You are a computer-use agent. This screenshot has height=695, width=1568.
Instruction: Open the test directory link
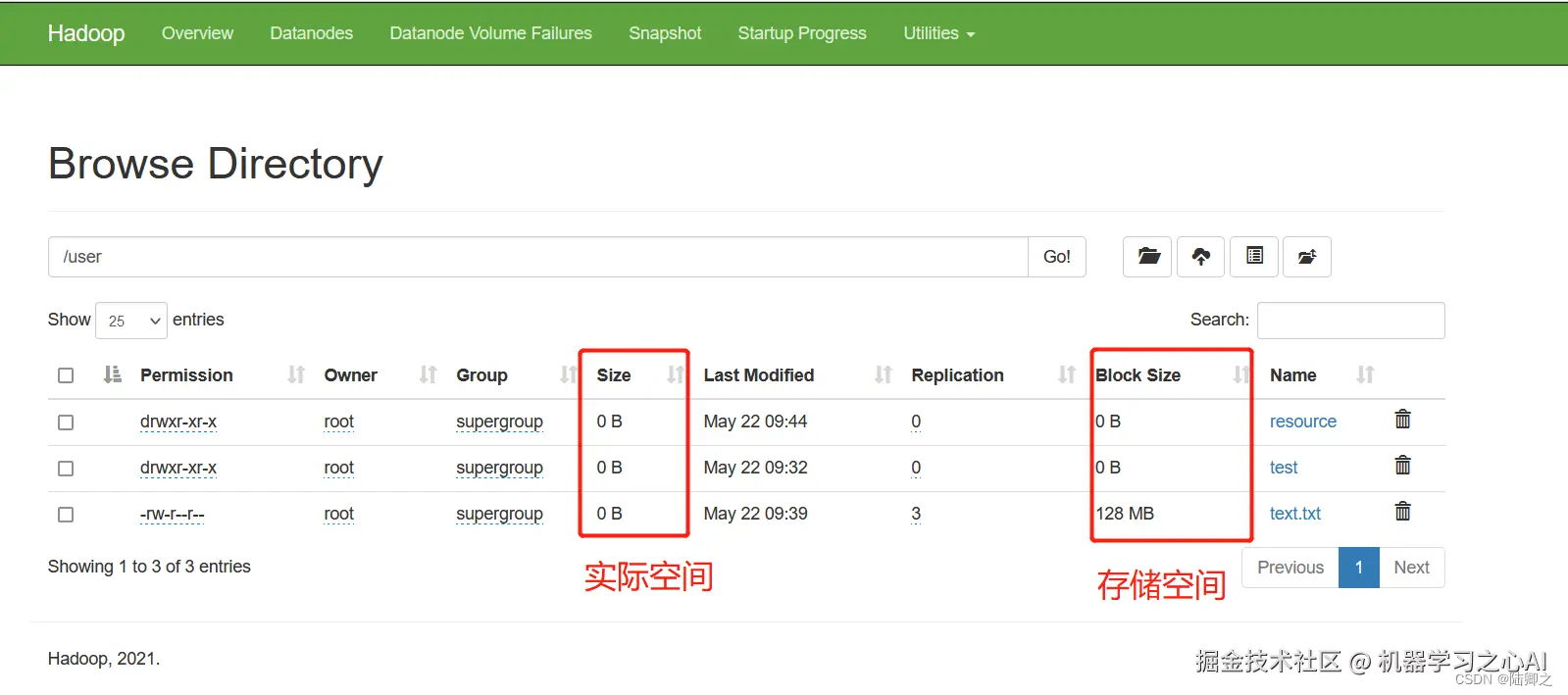click(1283, 468)
